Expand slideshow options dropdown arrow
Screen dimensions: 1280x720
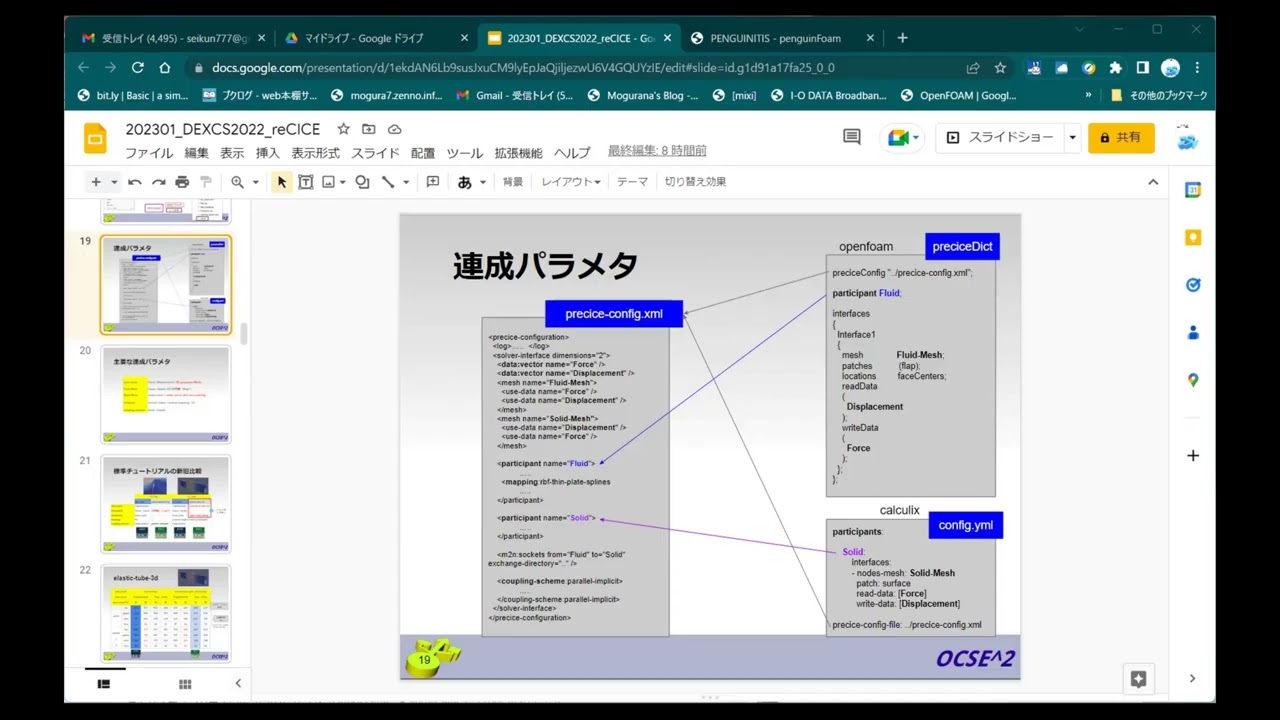(1073, 138)
